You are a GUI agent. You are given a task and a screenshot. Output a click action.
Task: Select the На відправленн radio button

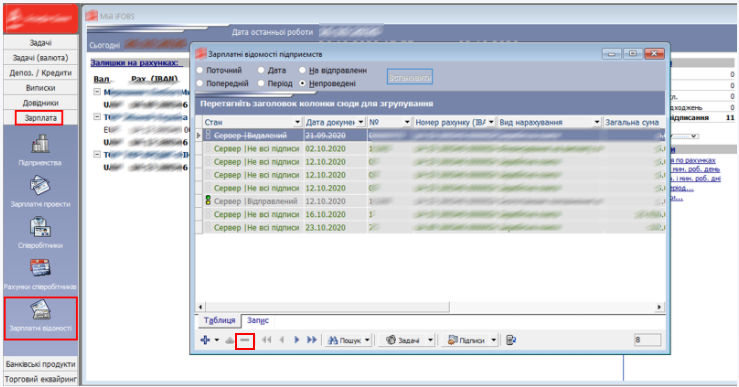coord(303,70)
